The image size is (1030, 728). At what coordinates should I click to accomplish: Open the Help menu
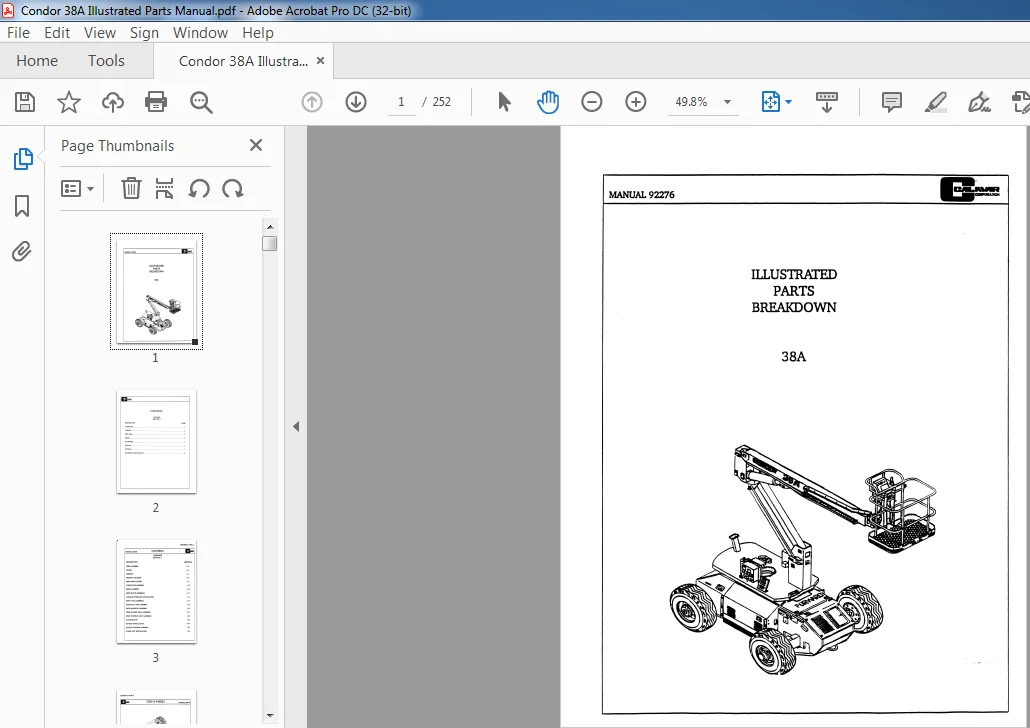pos(258,33)
